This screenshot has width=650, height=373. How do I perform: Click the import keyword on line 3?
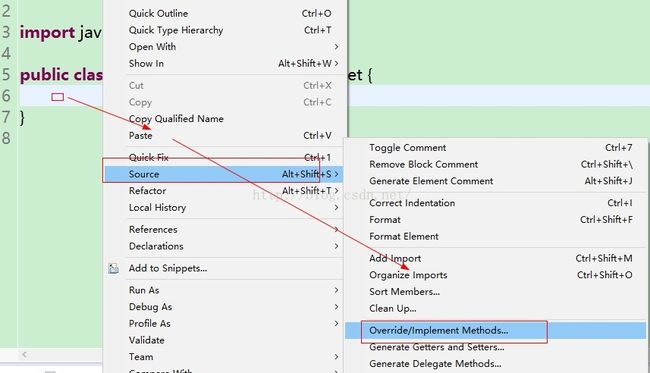click(x=47, y=33)
